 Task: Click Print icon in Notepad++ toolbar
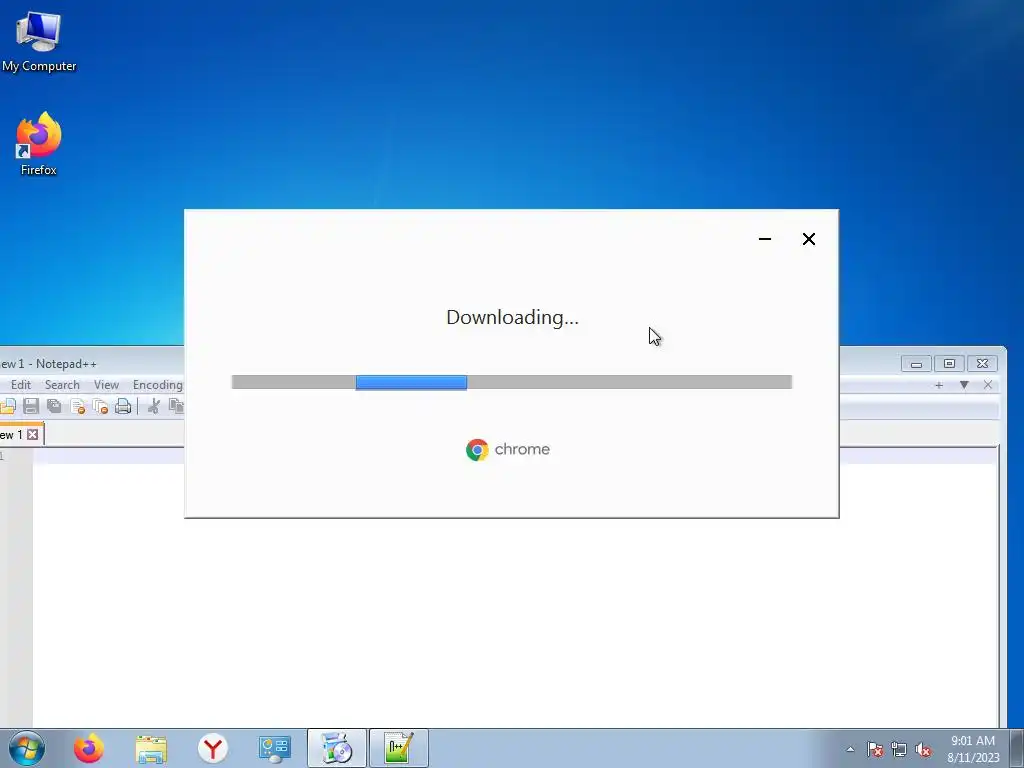click(x=123, y=406)
